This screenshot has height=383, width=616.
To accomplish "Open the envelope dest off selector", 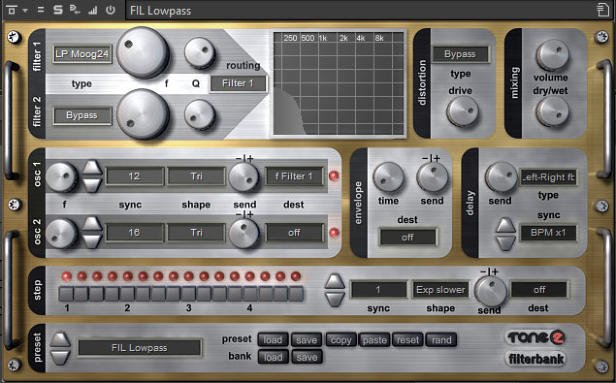I will [x=407, y=237].
